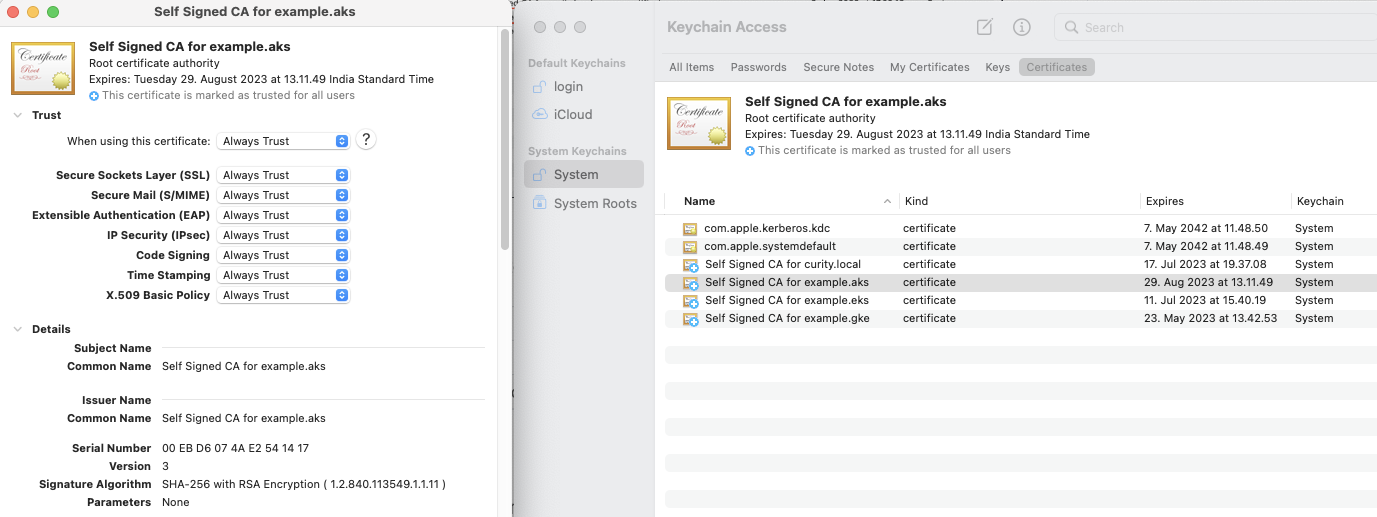
Task: Click the certificate icon for com.apple.systemdefault
Action: click(x=689, y=247)
